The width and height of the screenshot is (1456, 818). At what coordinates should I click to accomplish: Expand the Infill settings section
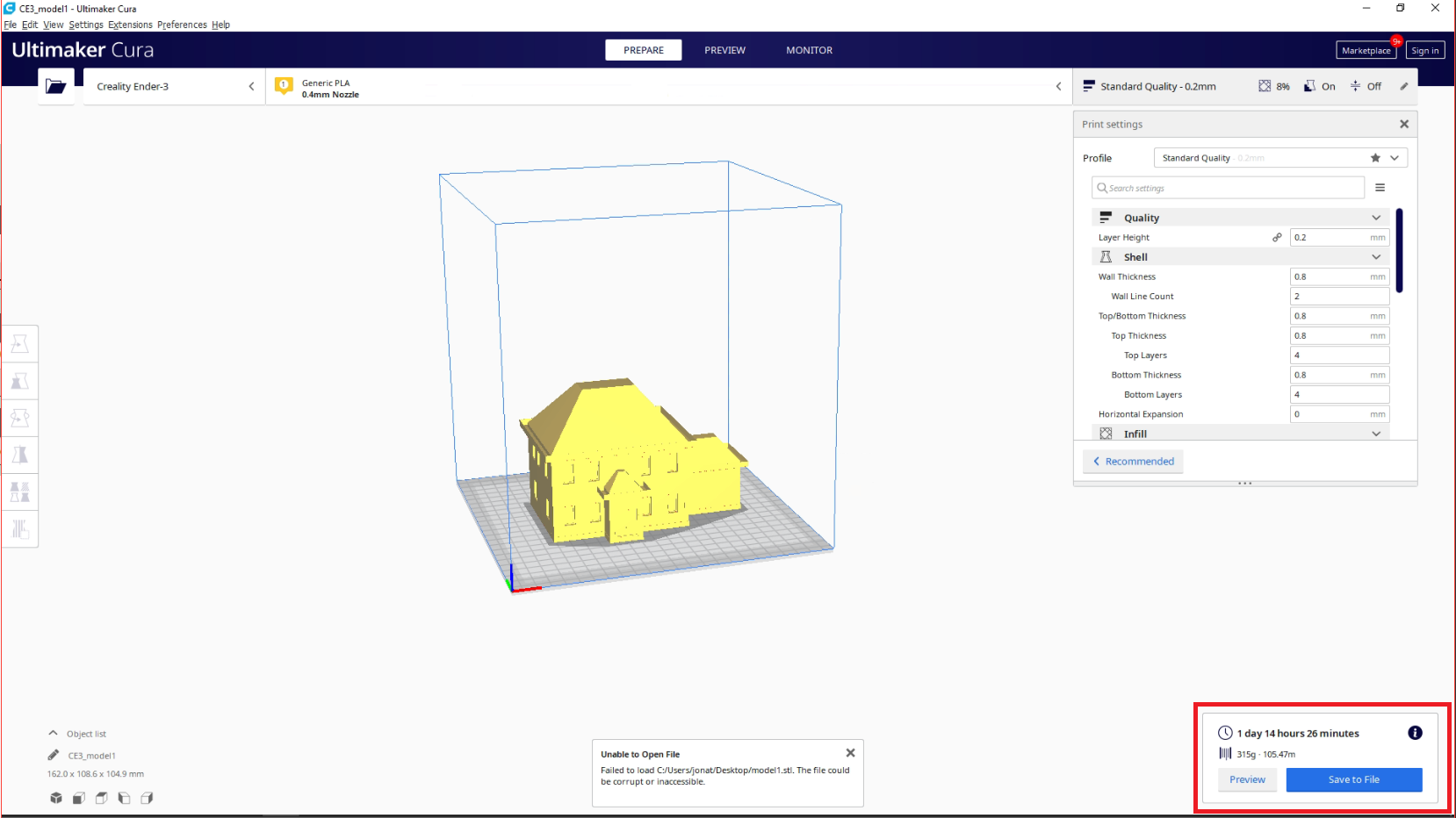pos(1376,434)
